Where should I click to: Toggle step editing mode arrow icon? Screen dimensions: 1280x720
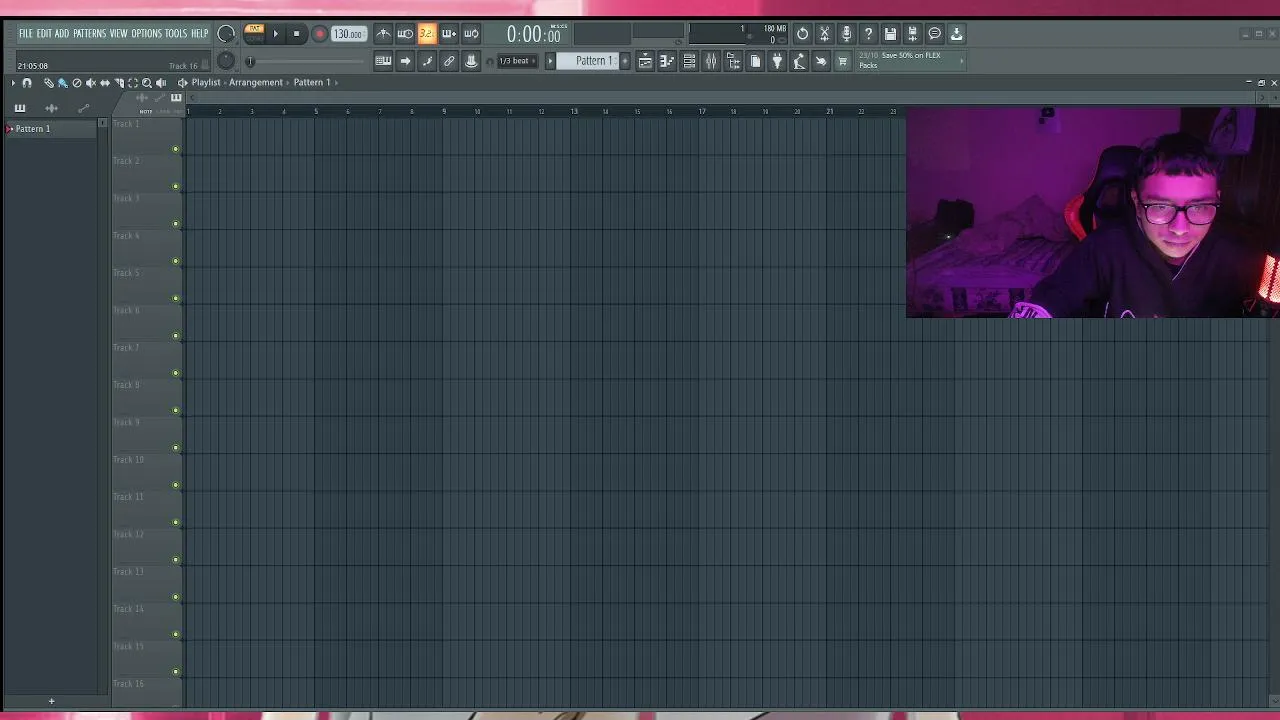tap(405, 61)
